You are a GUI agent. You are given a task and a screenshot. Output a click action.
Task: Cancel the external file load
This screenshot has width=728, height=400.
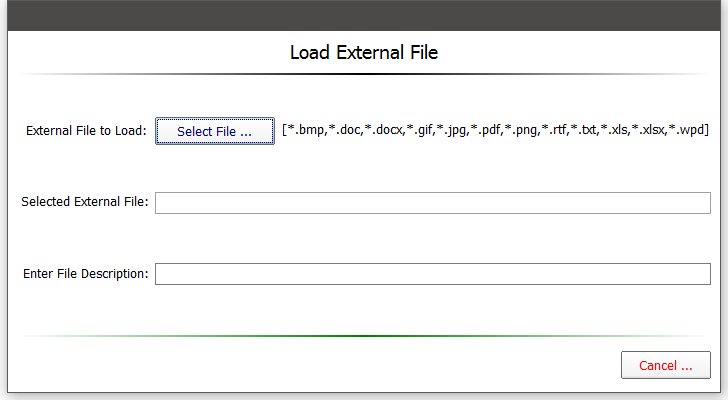(666, 365)
